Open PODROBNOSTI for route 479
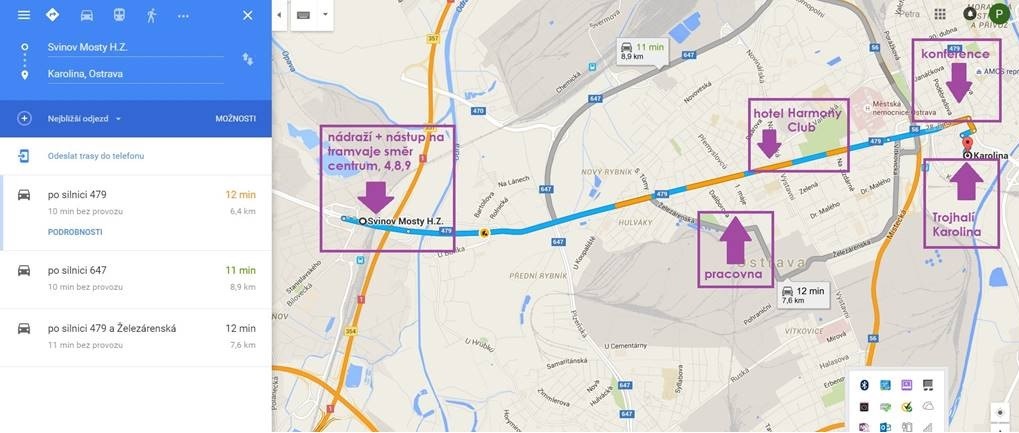1019x433 pixels. [x=75, y=232]
